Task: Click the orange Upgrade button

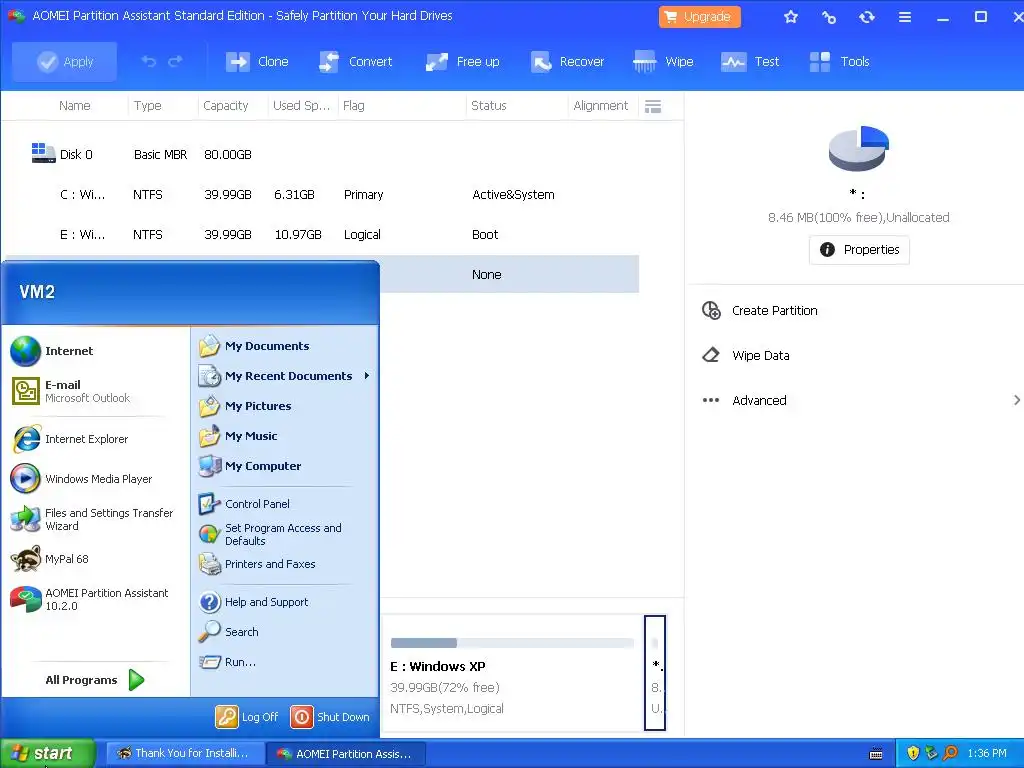Action: click(x=699, y=17)
